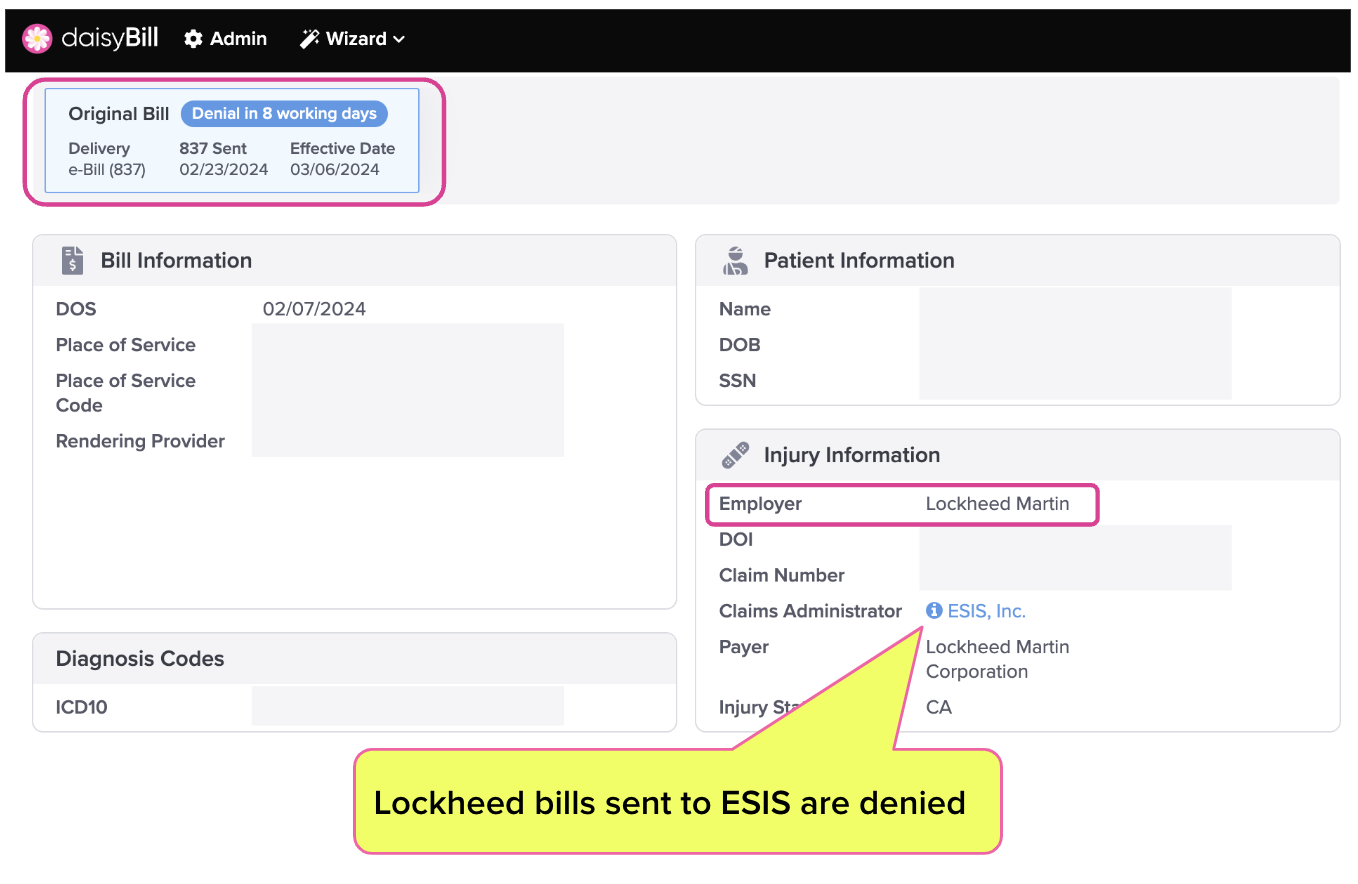The width and height of the screenshot is (1358, 884).
Task: Click the Wizard magic wand icon
Action: (309, 39)
